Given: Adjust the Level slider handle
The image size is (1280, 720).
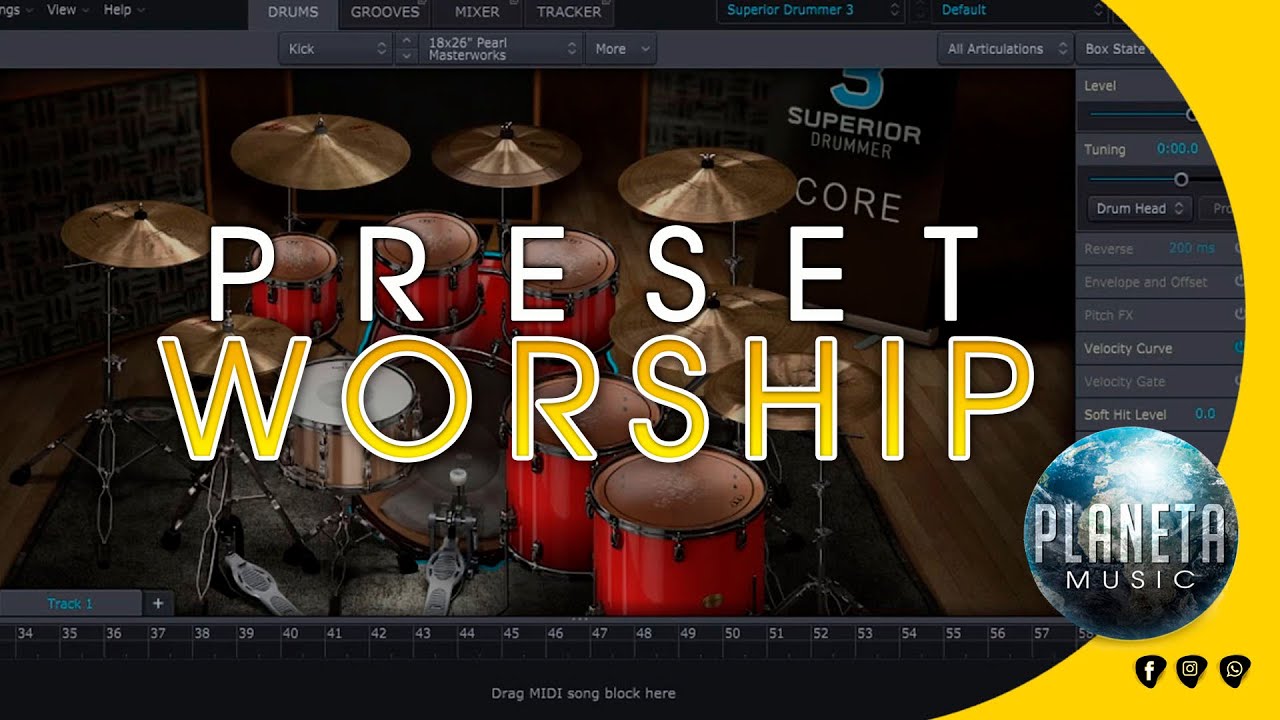Looking at the screenshot, I should [1191, 115].
